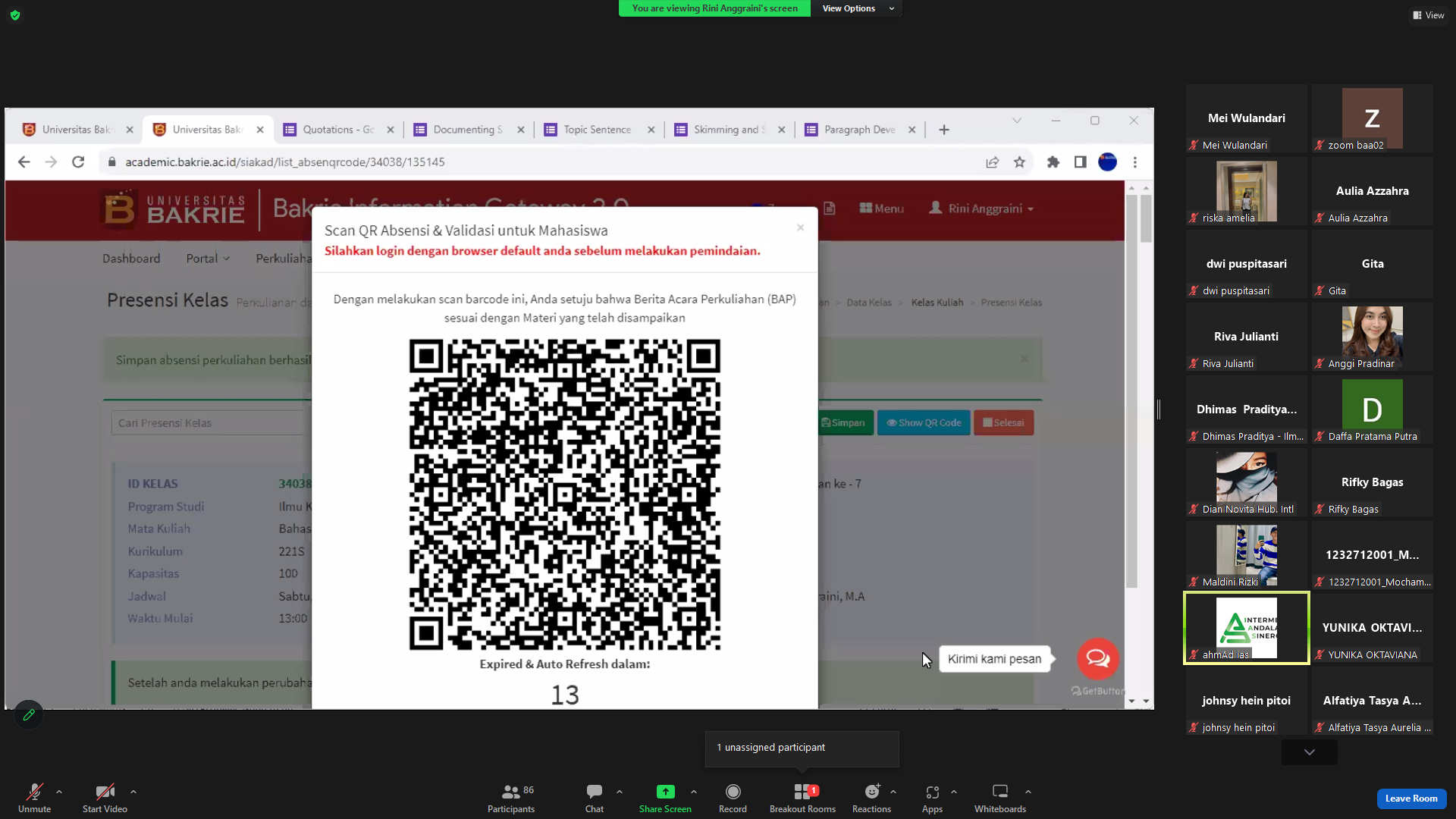The image size is (1456, 819).
Task: Click the Simpan button
Action: (843, 423)
